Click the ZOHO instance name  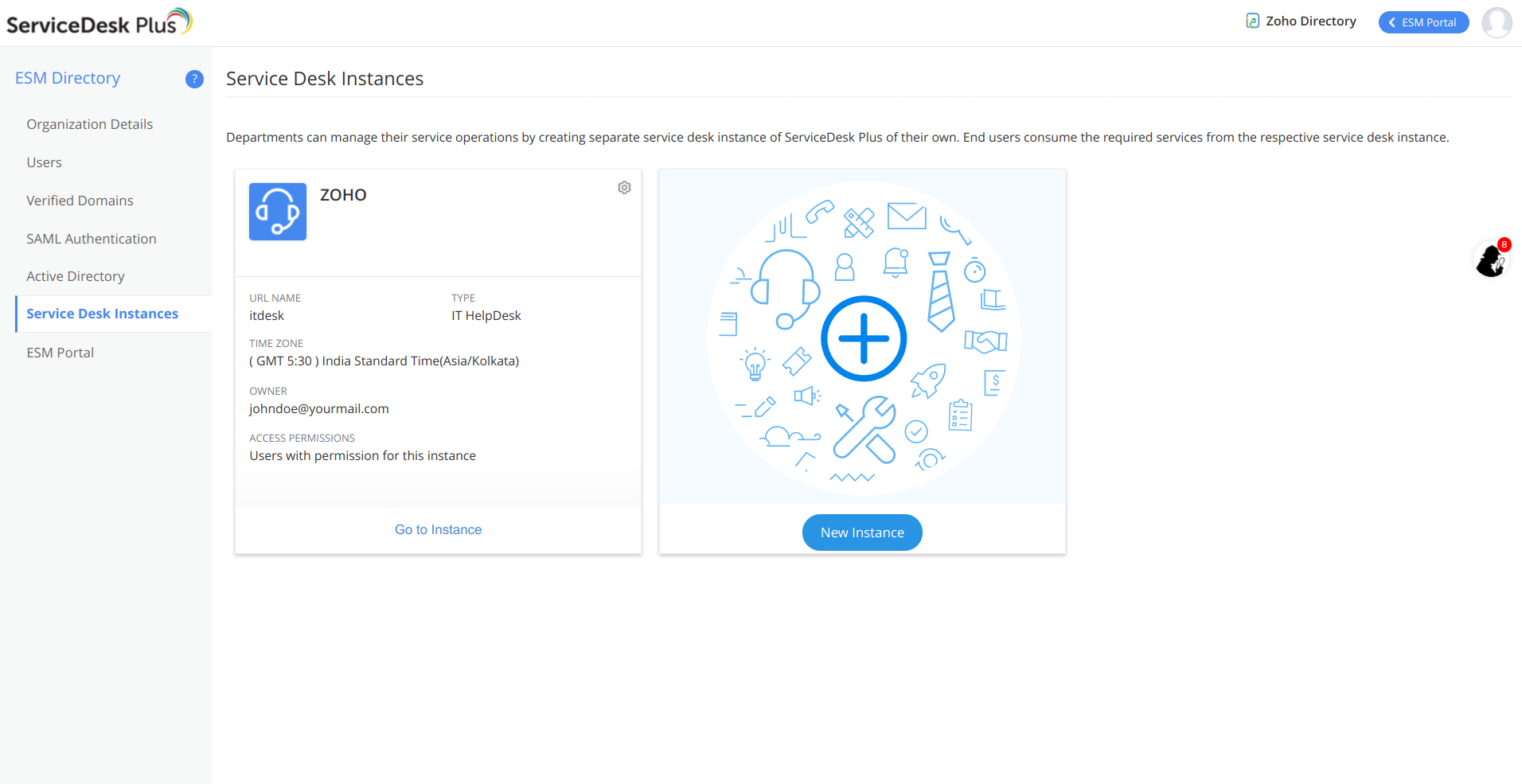(x=343, y=195)
